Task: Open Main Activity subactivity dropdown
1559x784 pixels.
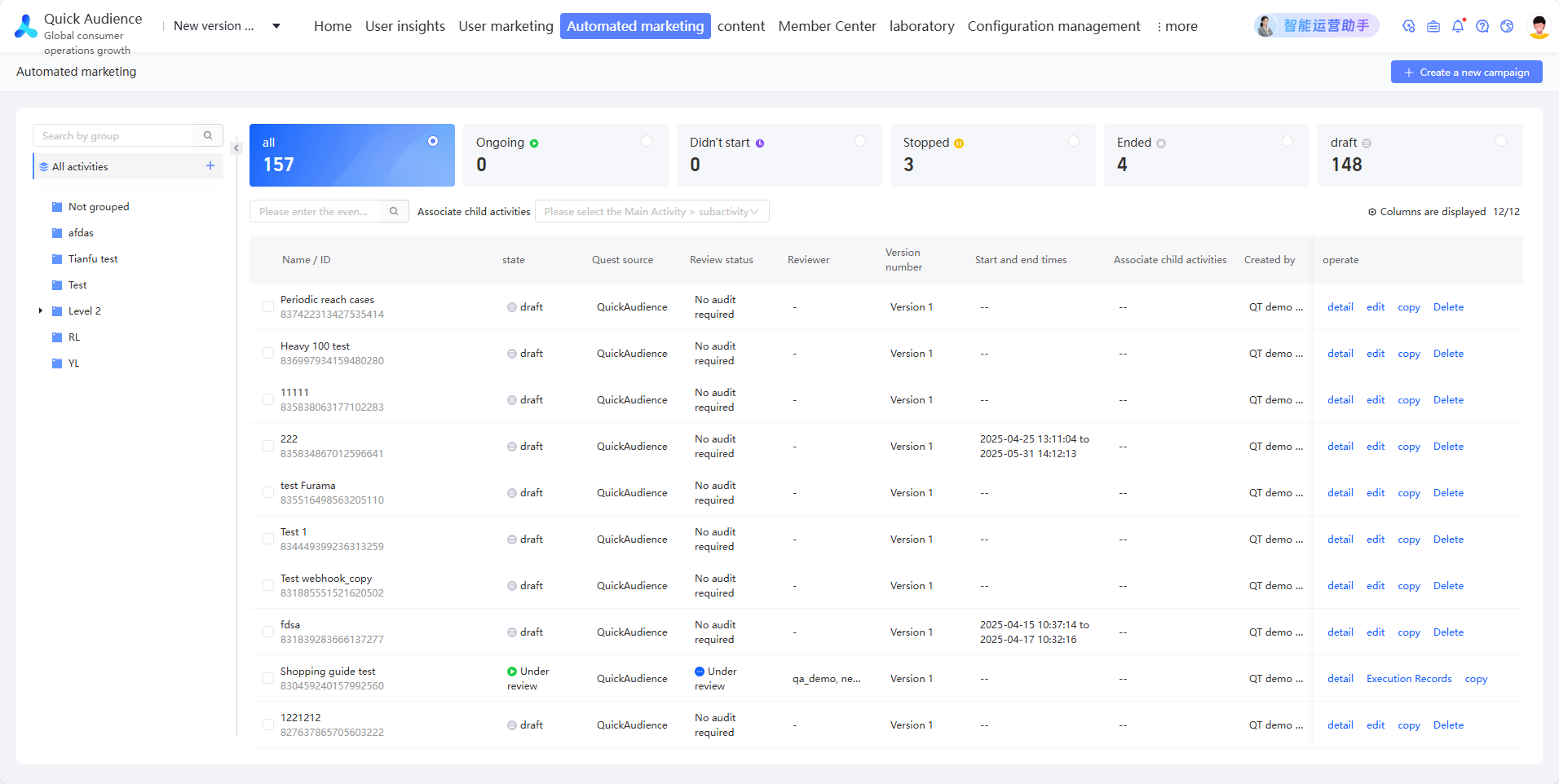Action: [651, 211]
